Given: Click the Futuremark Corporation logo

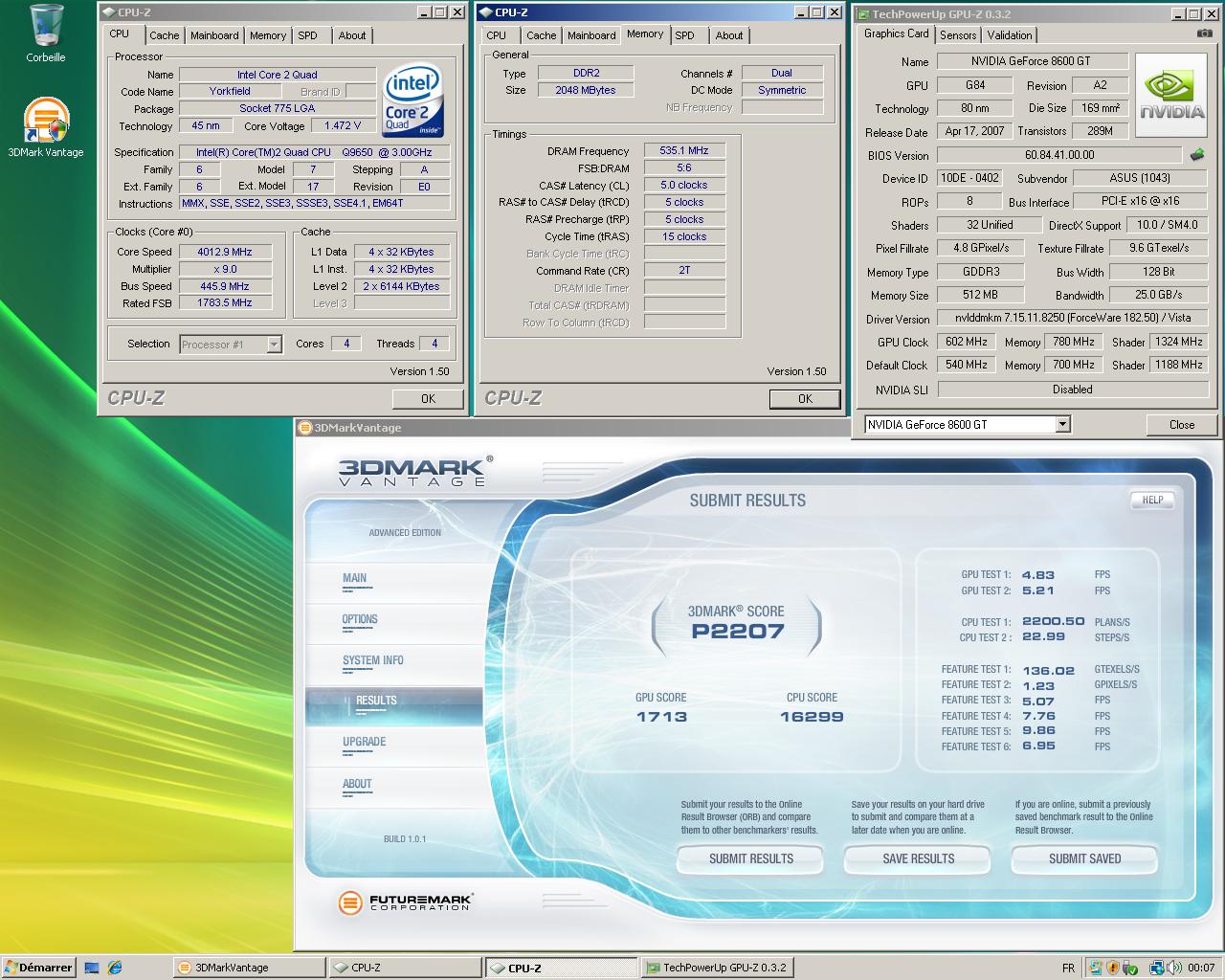Looking at the screenshot, I should coord(406,902).
